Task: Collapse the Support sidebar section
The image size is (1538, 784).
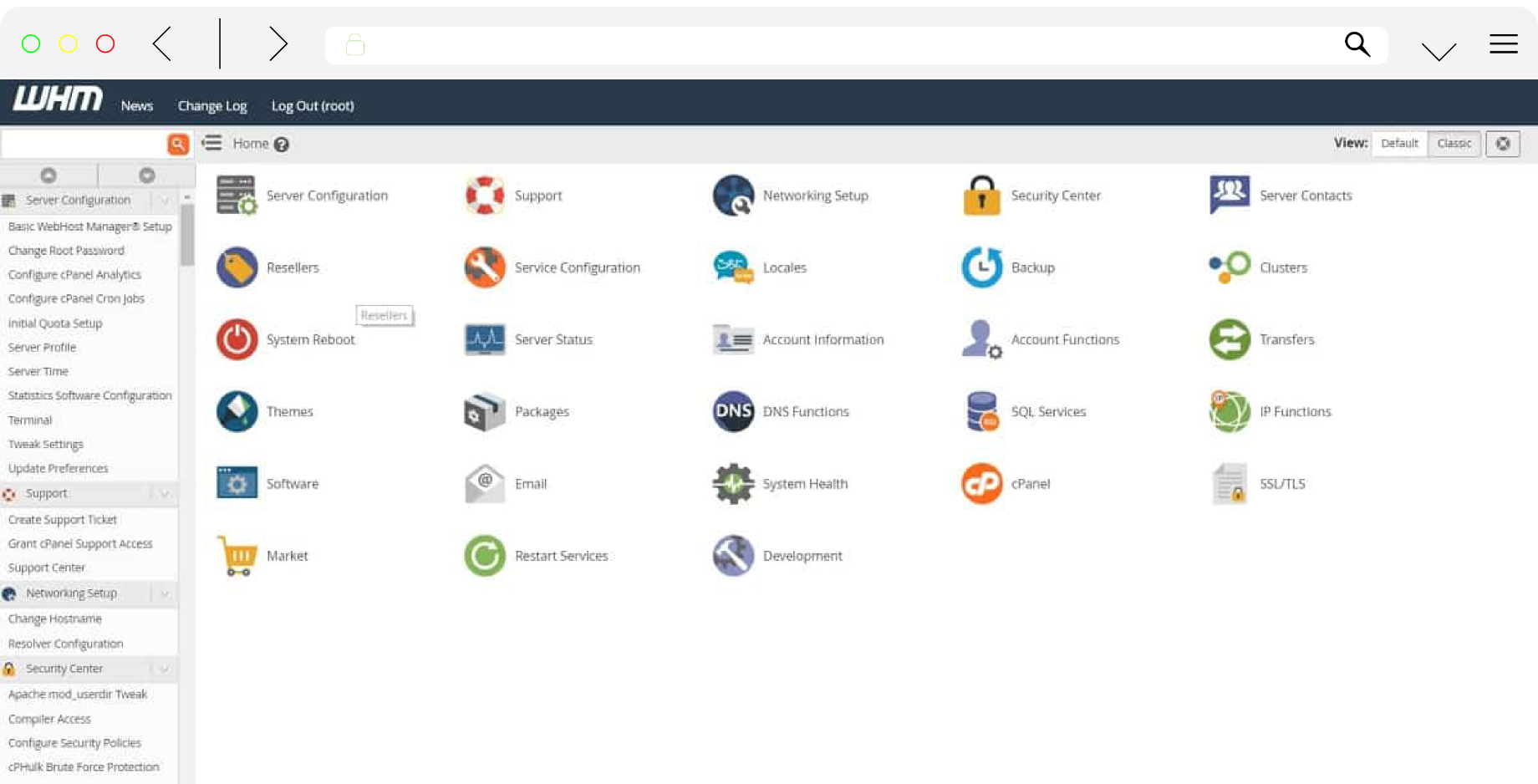Action: point(165,494)
